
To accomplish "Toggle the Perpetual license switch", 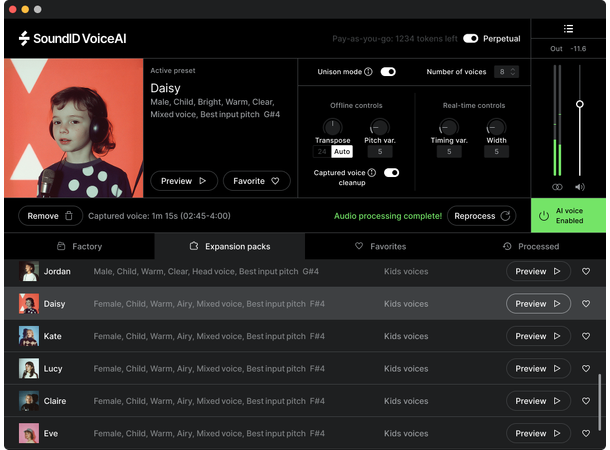I will coord(470,39).
